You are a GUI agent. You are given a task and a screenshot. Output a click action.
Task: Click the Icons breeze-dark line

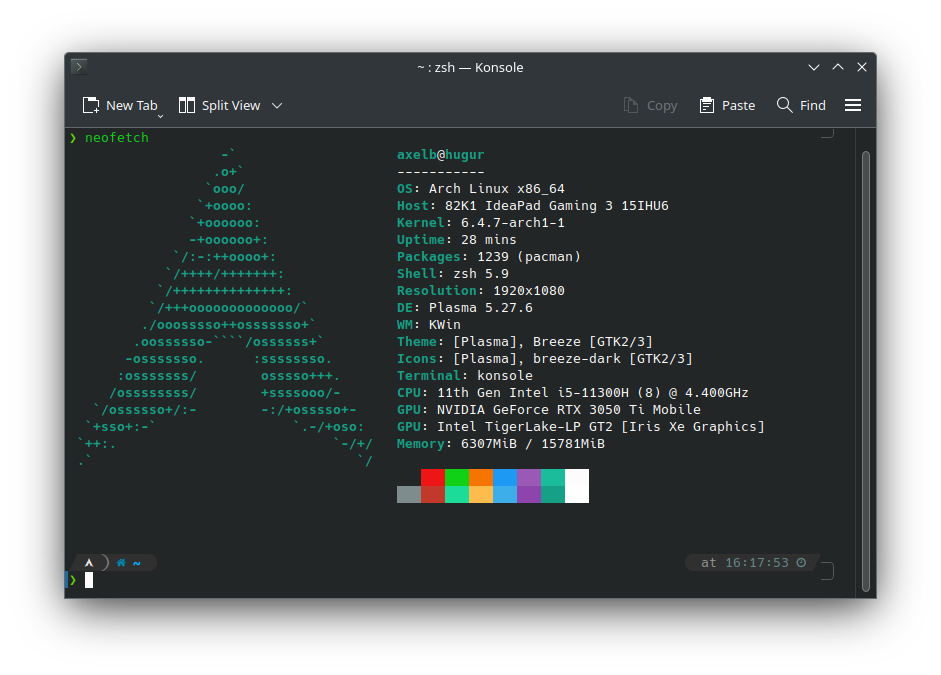pyautogui.click(x=545, y=358)
